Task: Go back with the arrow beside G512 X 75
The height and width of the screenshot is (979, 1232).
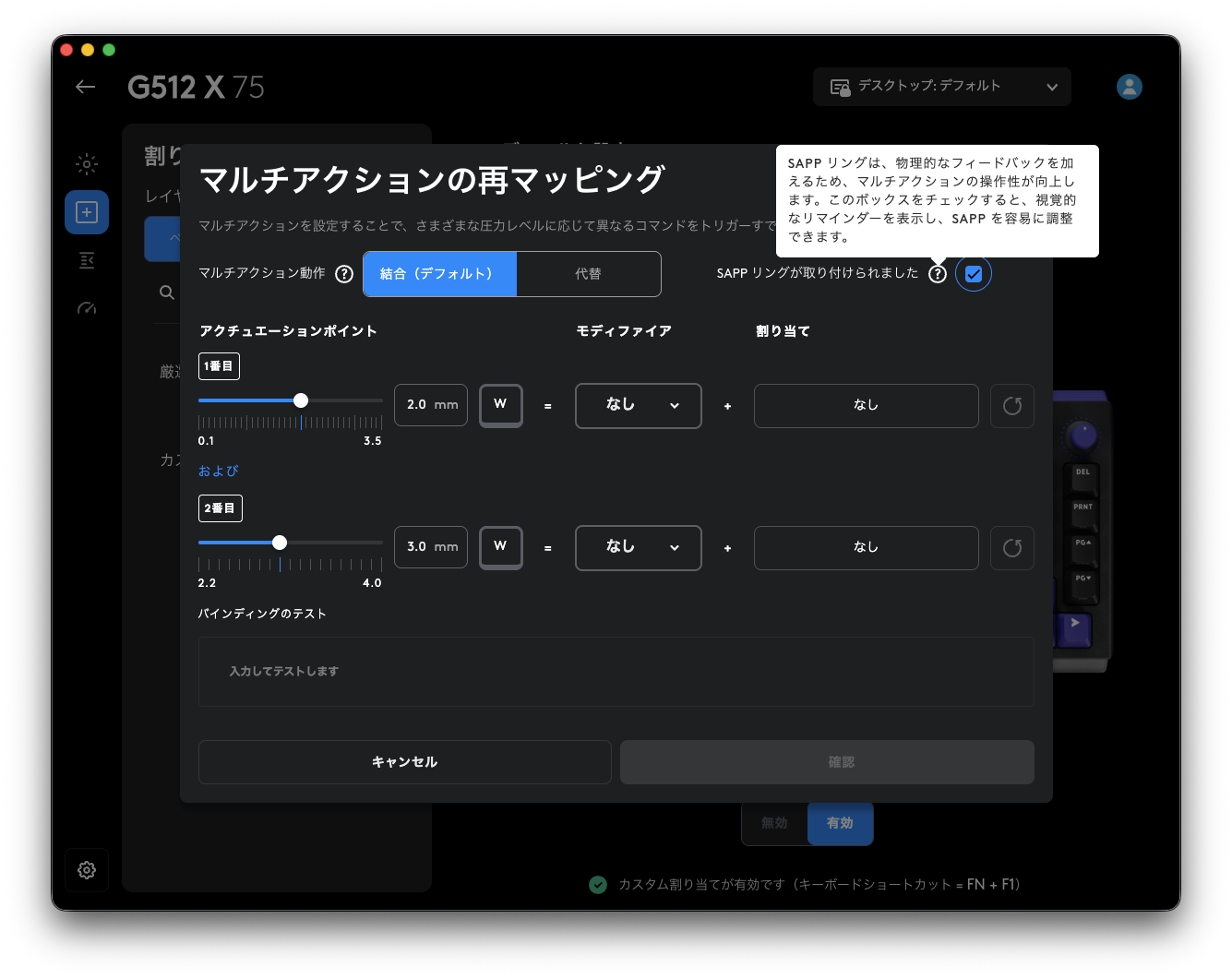Action: coord(86,87)
